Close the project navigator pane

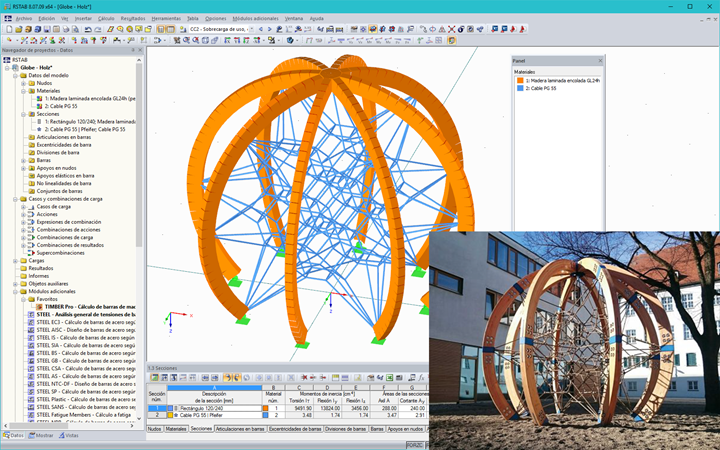[141, 50]
